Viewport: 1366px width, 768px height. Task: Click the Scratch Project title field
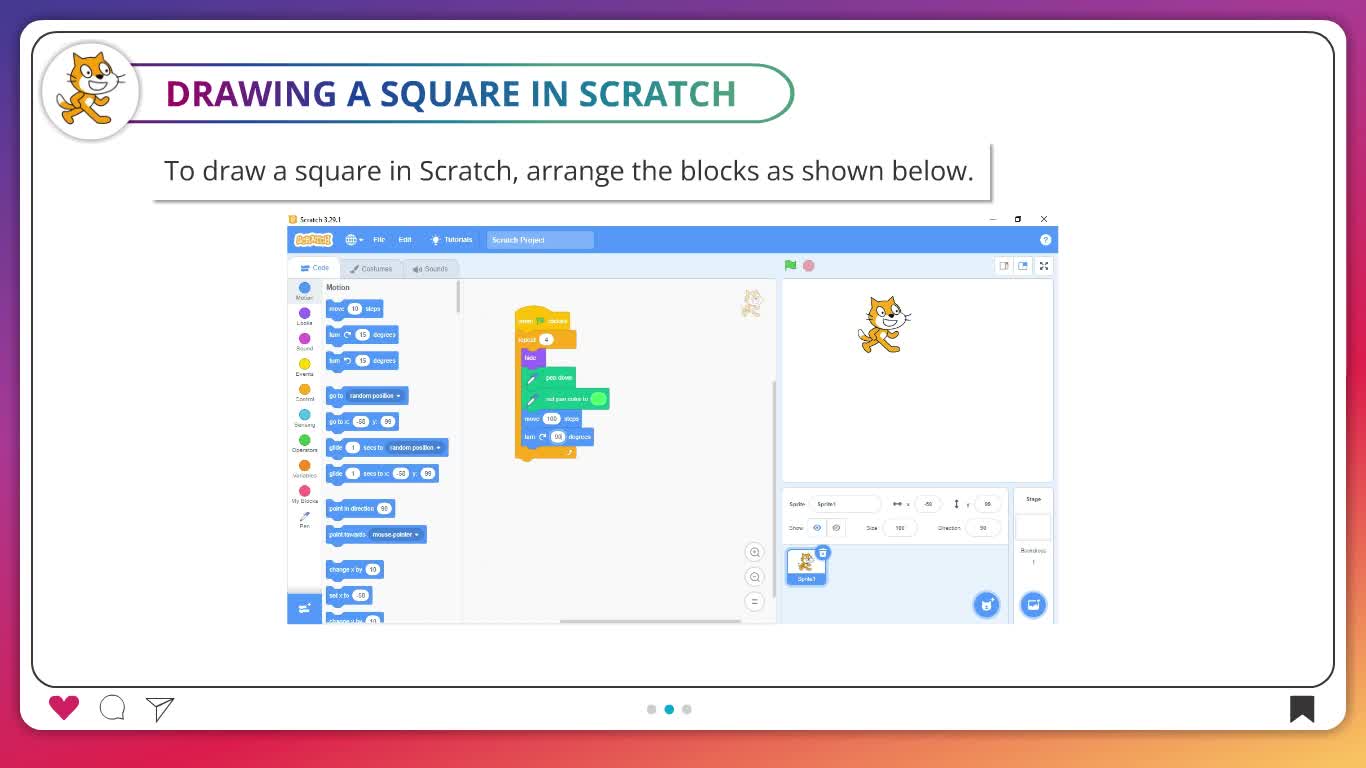click(x=540, y=240)
